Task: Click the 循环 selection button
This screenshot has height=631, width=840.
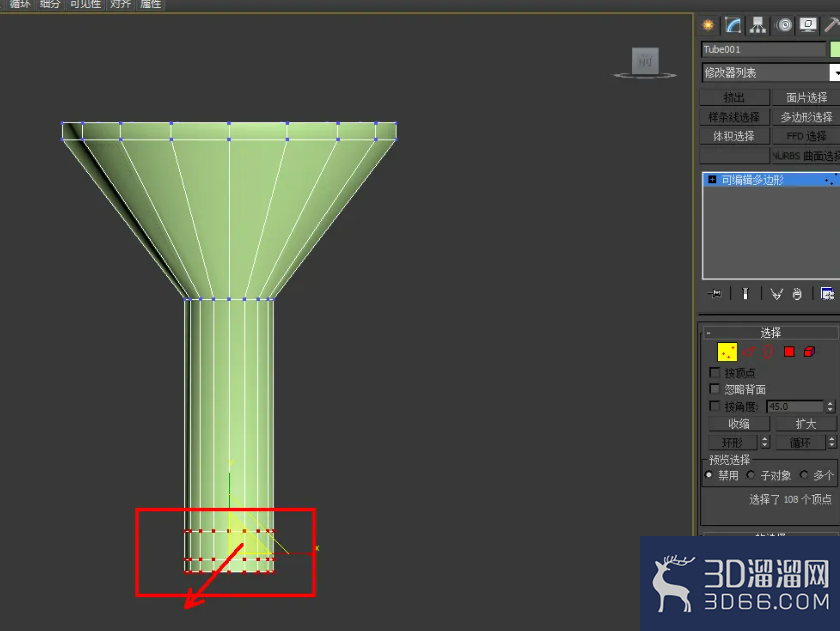Action: tap(800, 442)
